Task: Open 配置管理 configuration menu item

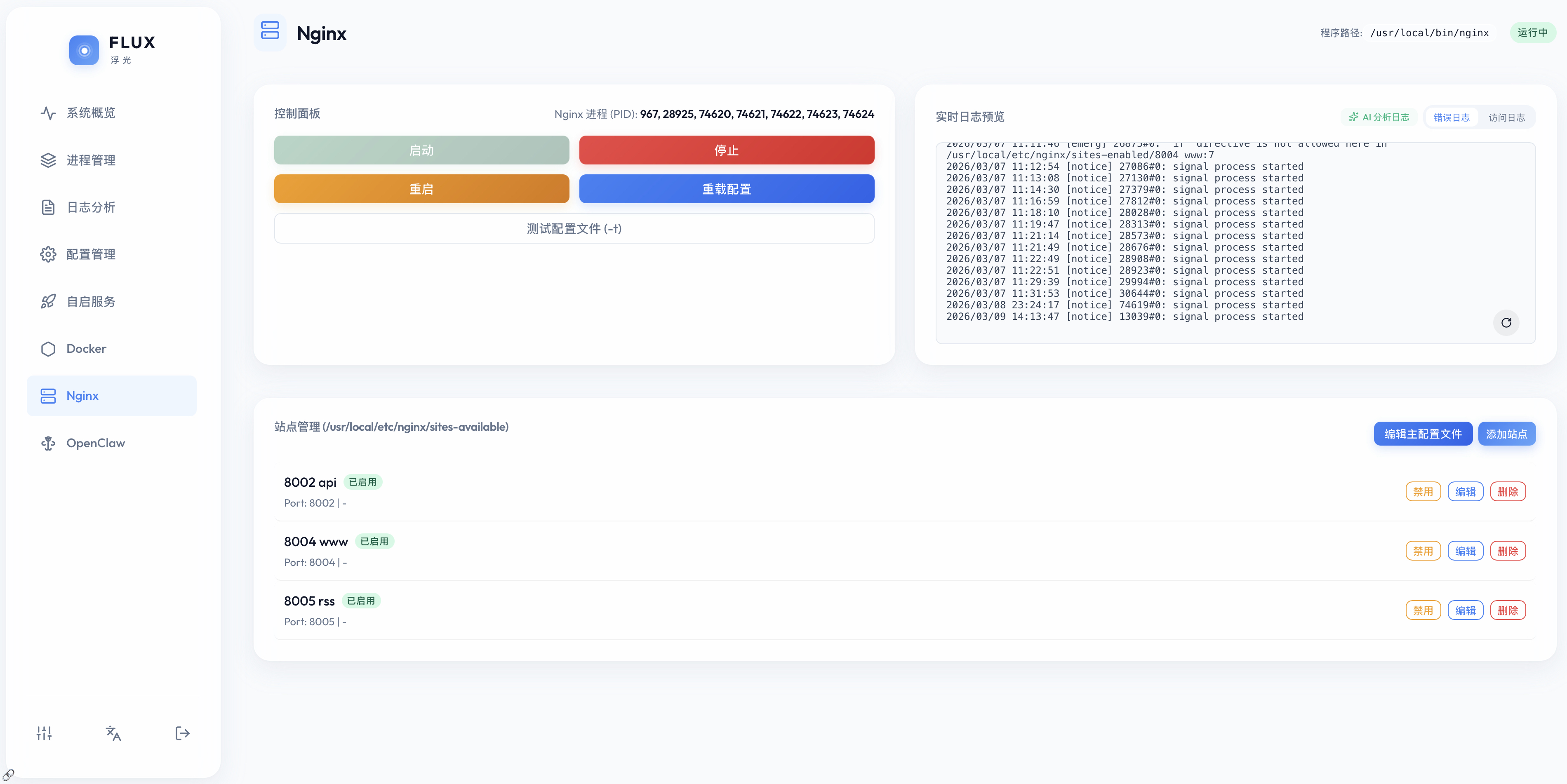Action: 90,254
